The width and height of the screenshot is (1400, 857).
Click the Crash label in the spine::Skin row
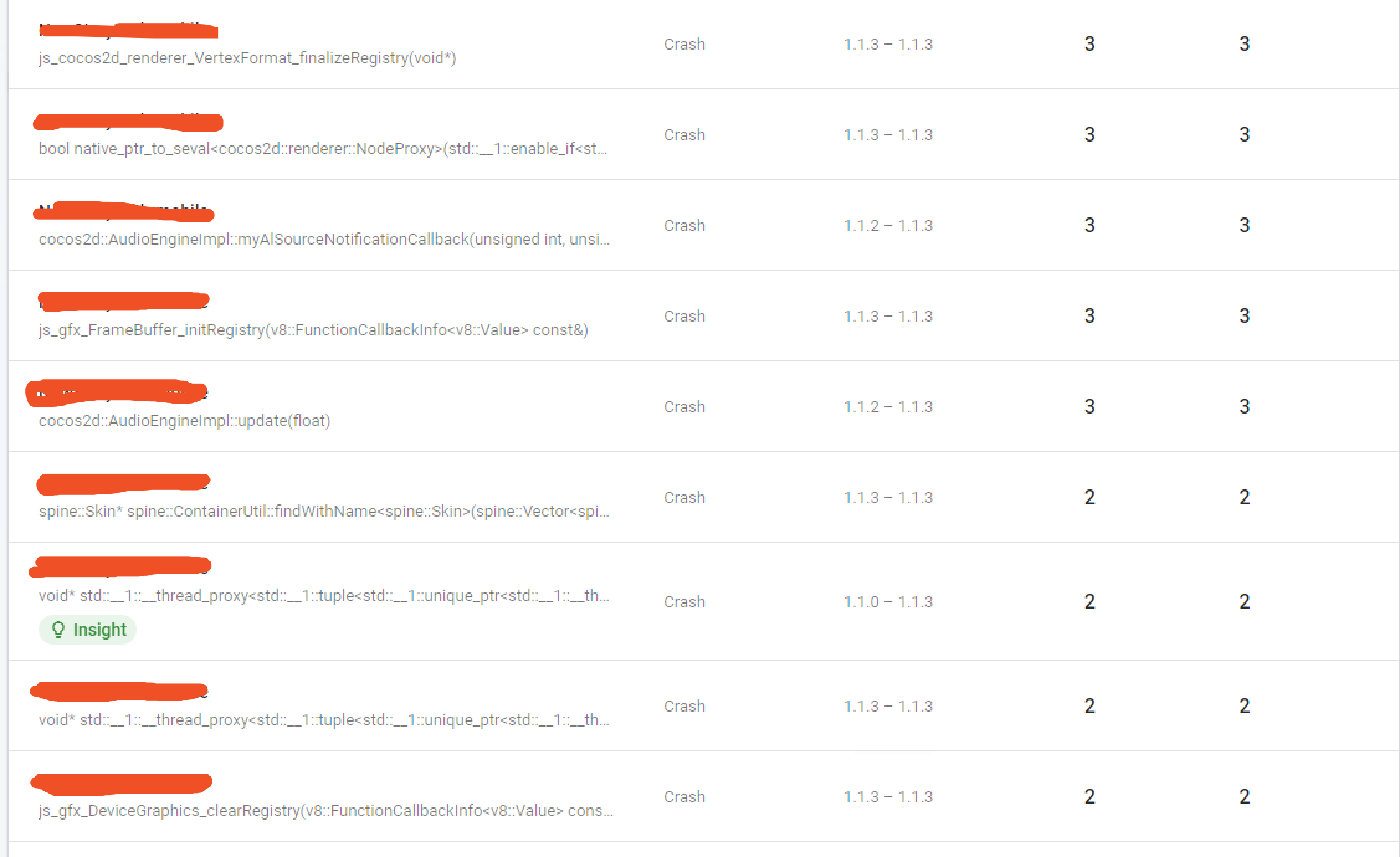[x=684, y=497]
